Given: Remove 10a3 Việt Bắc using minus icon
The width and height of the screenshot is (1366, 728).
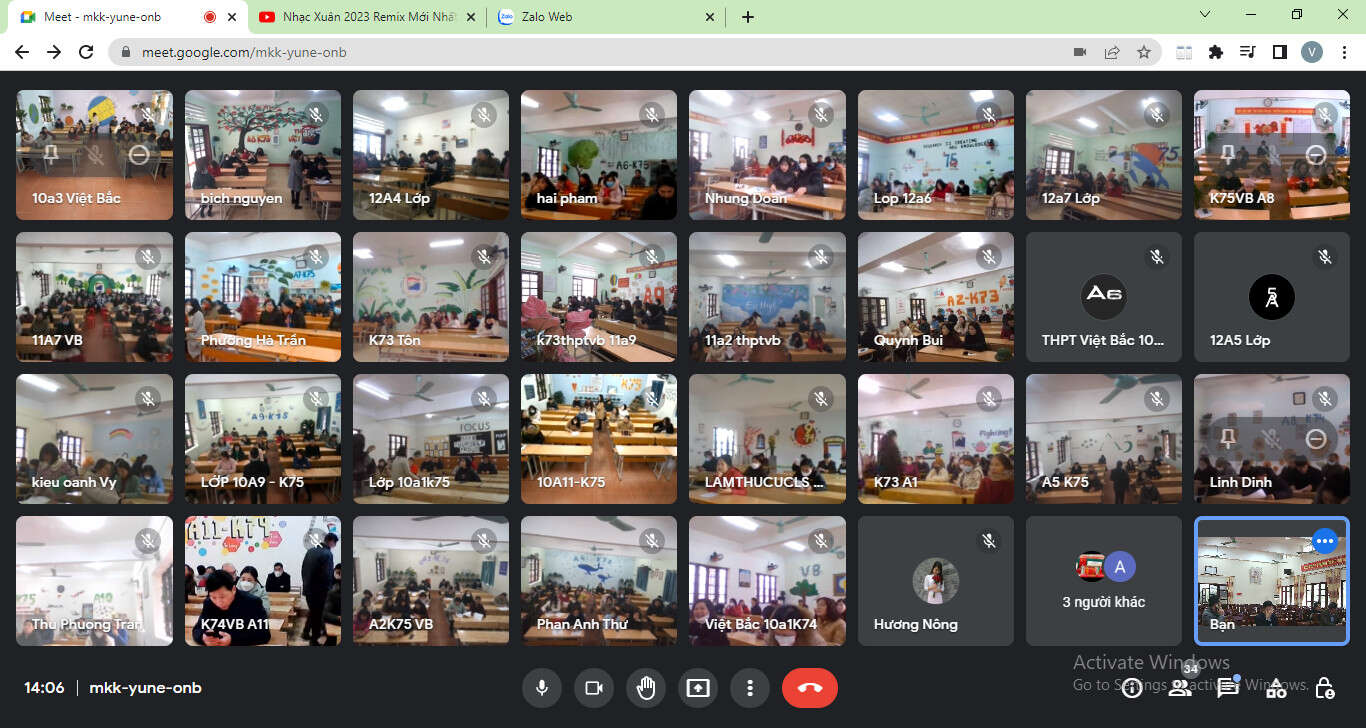Looking at the screenshot, I should click(139, 155).
